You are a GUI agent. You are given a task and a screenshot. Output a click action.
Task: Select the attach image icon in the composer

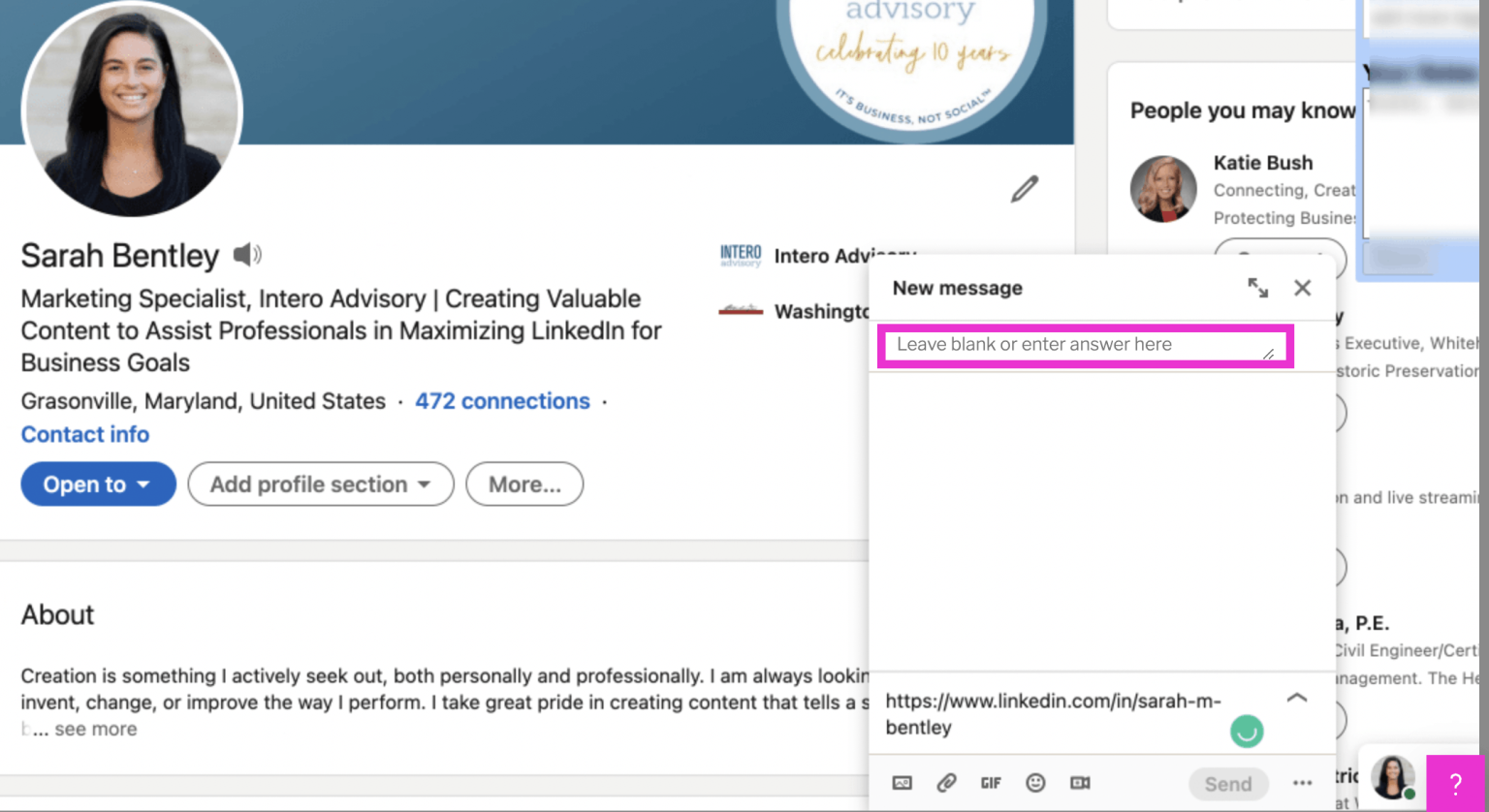902,783
